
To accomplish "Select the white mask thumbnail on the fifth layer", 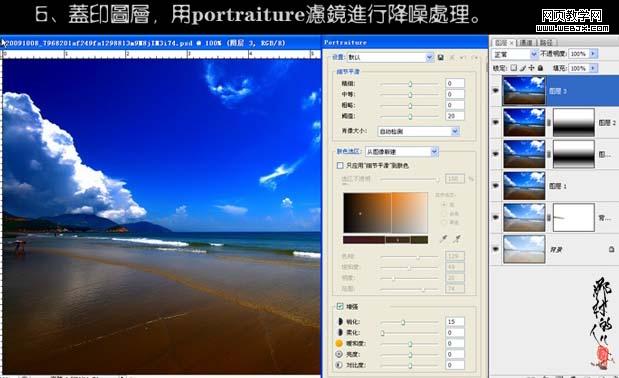I will pyautogui.click(x=574, y=217).
